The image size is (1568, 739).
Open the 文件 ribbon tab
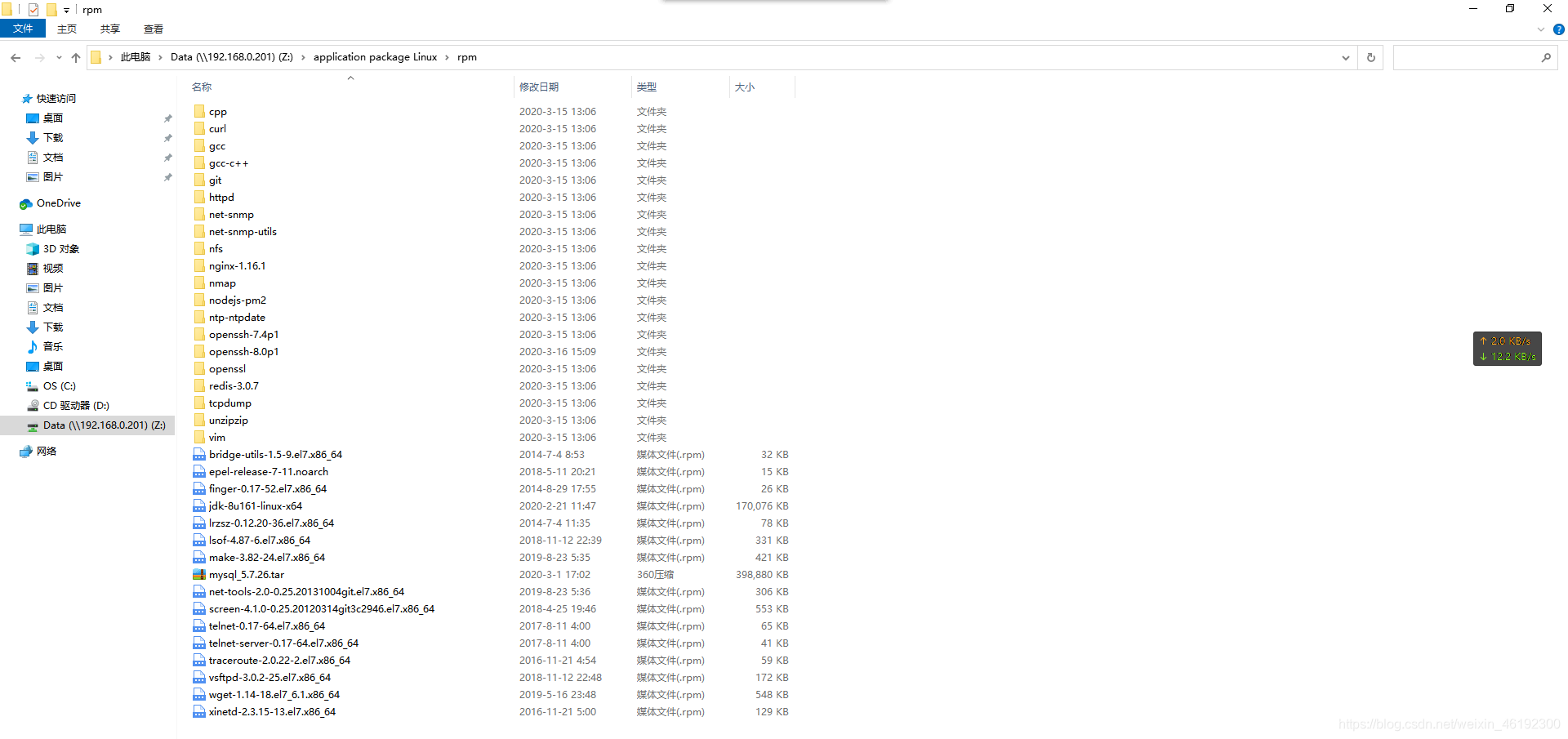coord(23,29)
